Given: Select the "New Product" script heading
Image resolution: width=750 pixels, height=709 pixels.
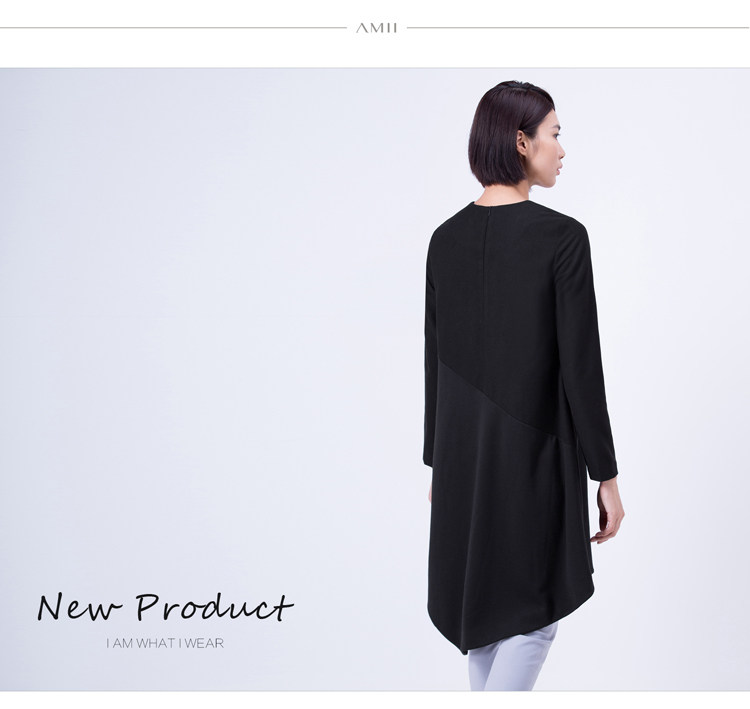Looking at the screenshot, I should click(165, 607).
